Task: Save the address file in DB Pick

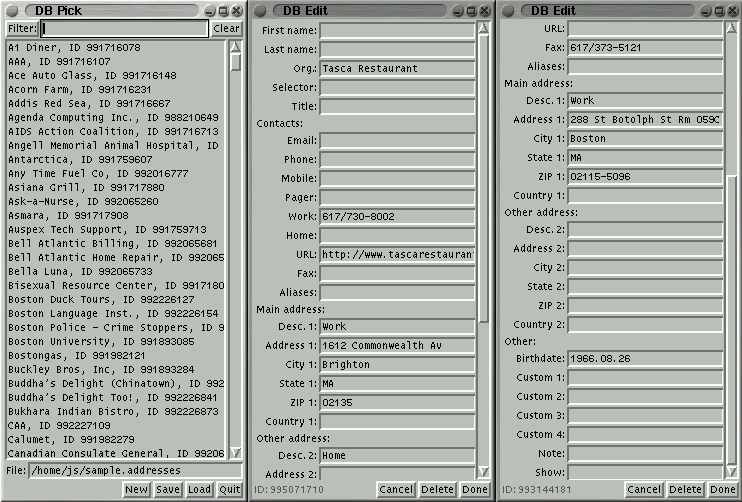Action: coord(168,489)
